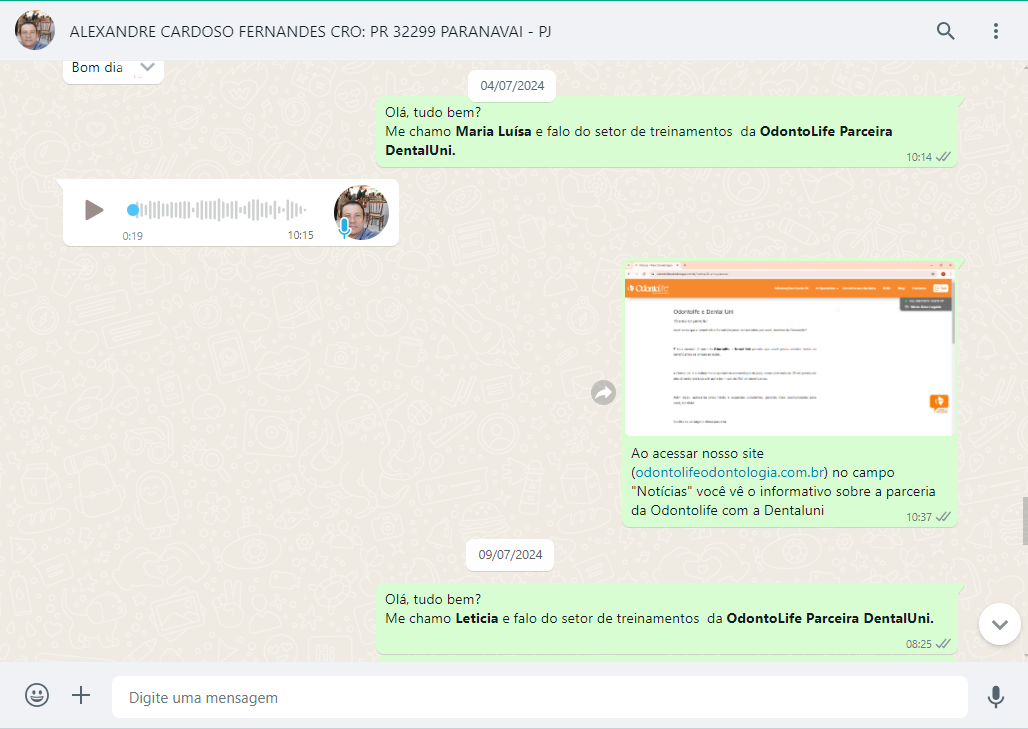Click the 10:37 timestamp on site message
The width and height of the screenshot is (1028, 729).
click(x=919, y=517)
